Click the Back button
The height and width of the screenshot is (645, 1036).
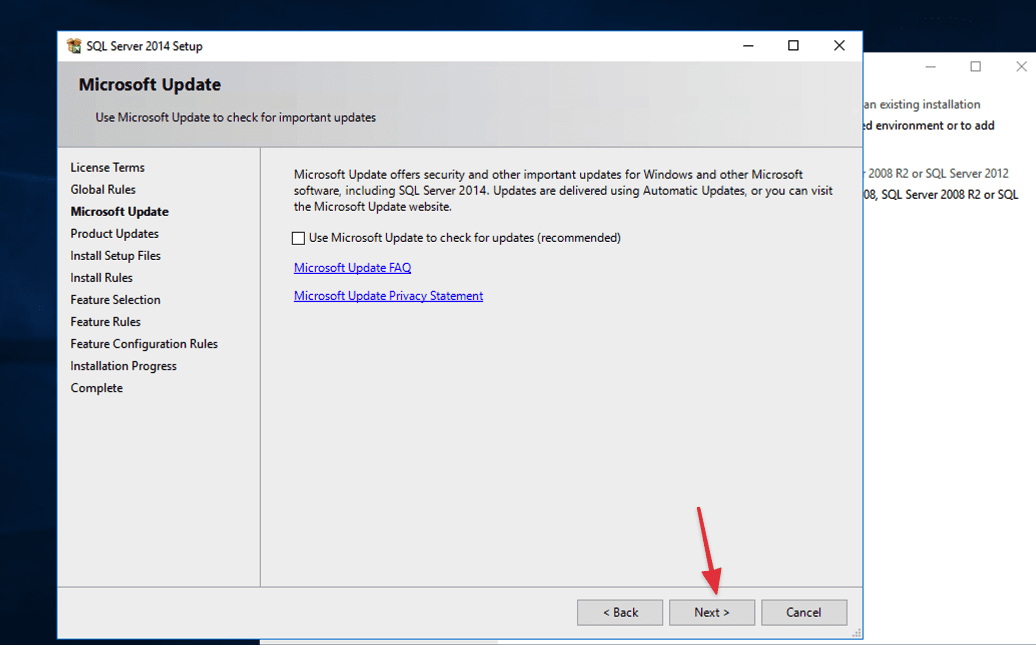coord(620,612)
